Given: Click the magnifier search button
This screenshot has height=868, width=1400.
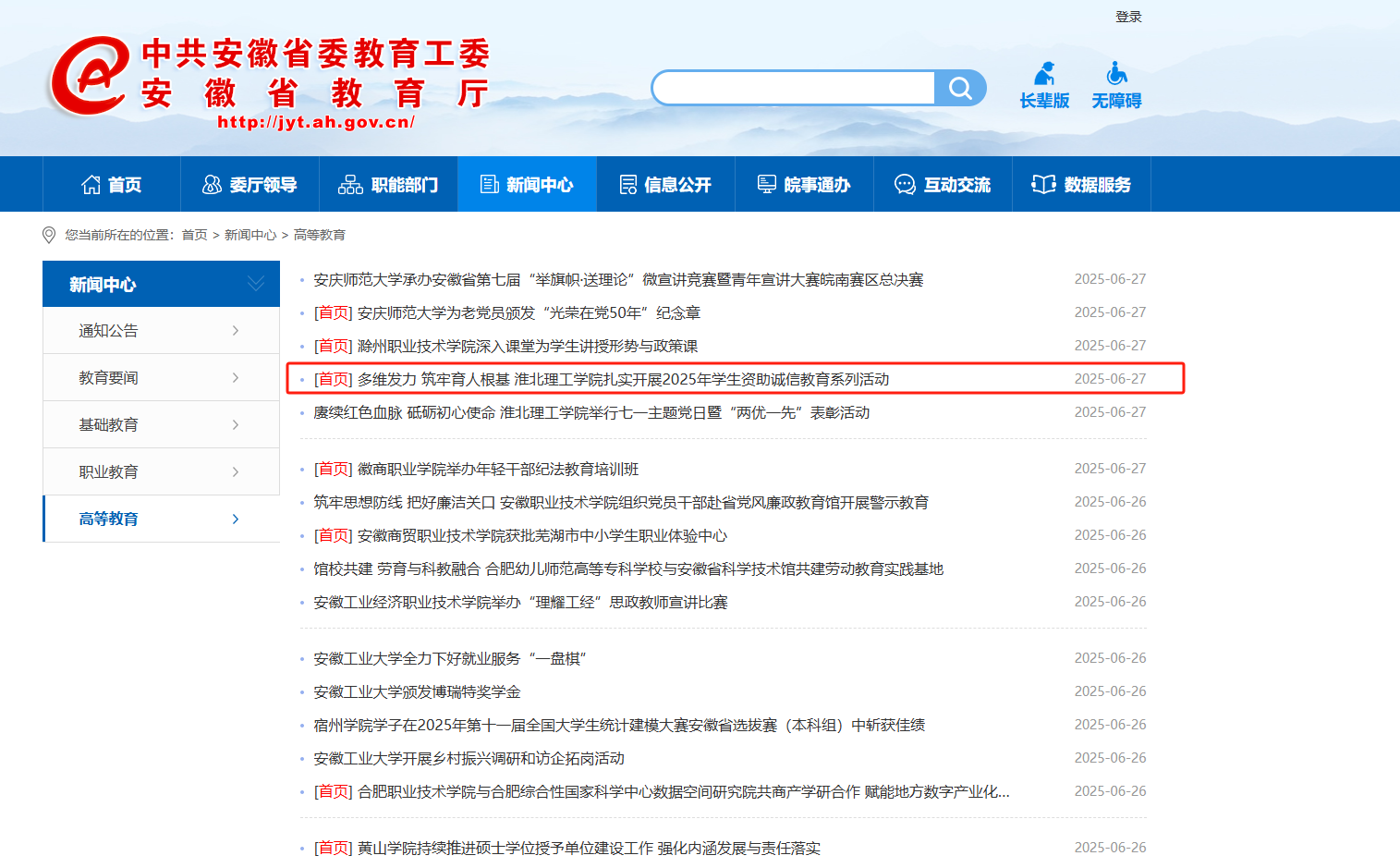Looking at the screenshot, I should pyautogui.click(x=960, y=89).
